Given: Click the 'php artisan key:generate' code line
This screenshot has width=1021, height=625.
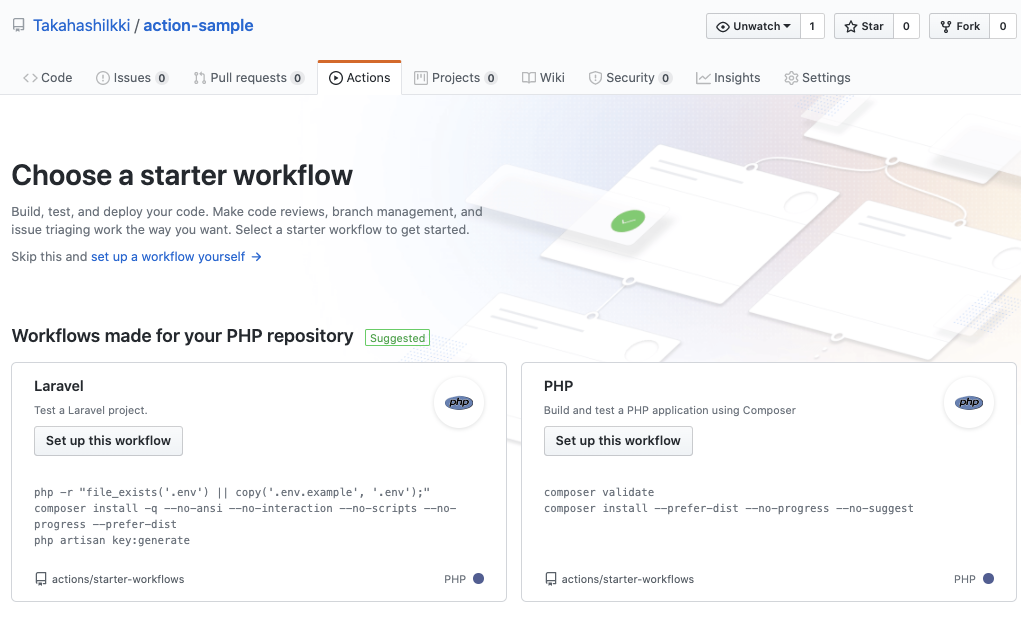Looking at the screenshot, I should 112,540.
